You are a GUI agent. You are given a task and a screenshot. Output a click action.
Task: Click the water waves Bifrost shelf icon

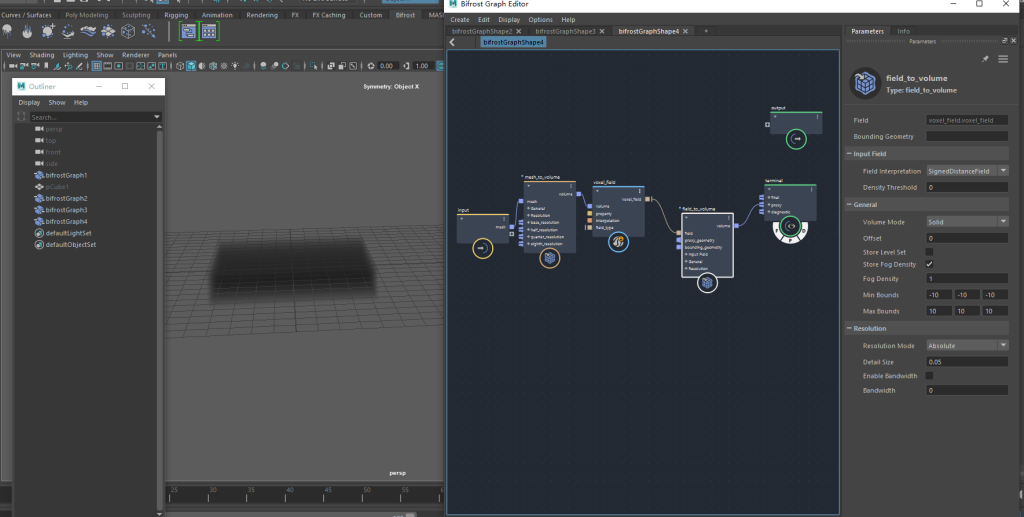88,31
